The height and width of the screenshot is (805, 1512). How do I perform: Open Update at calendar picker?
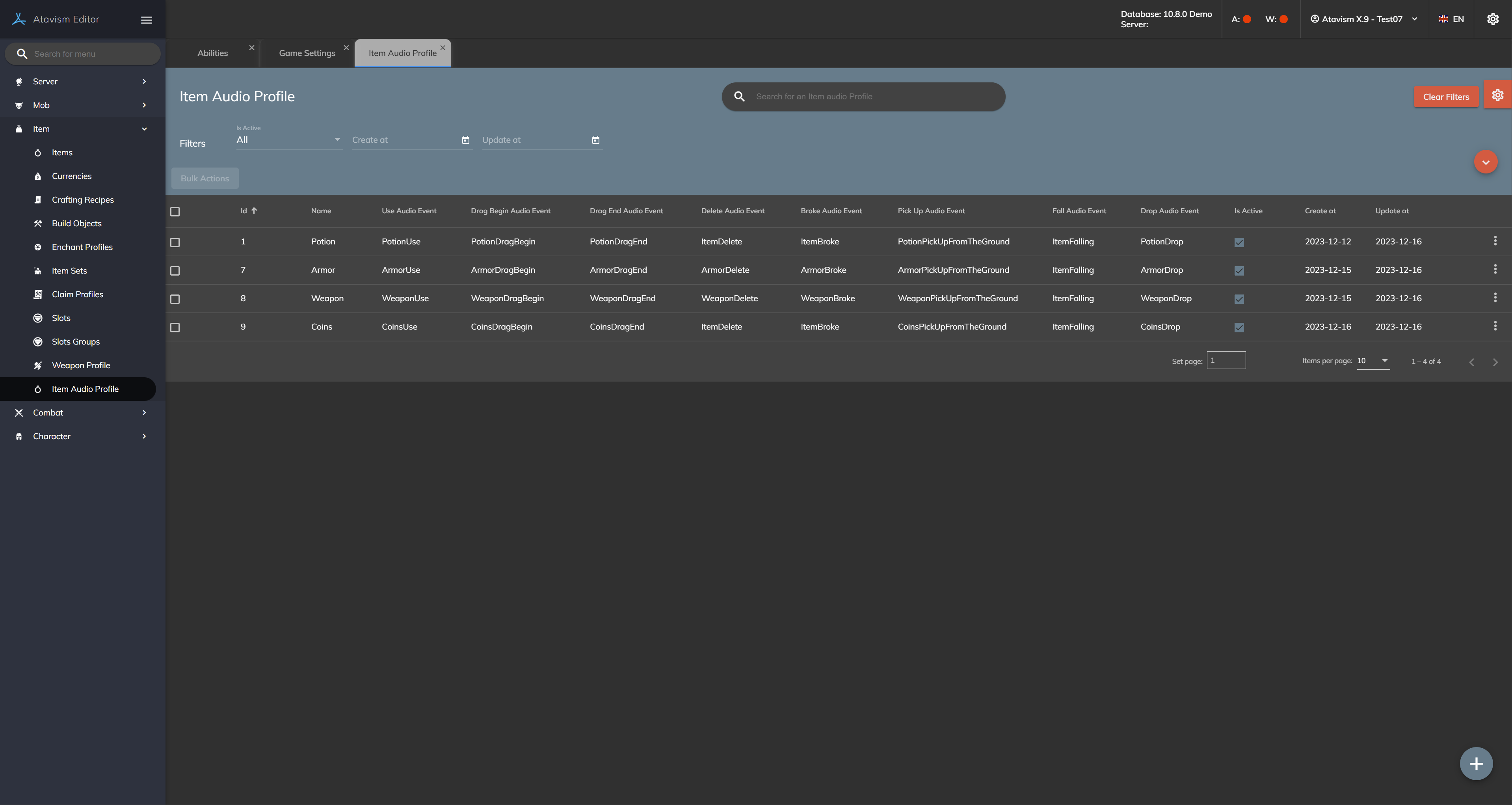coord(596,140)
